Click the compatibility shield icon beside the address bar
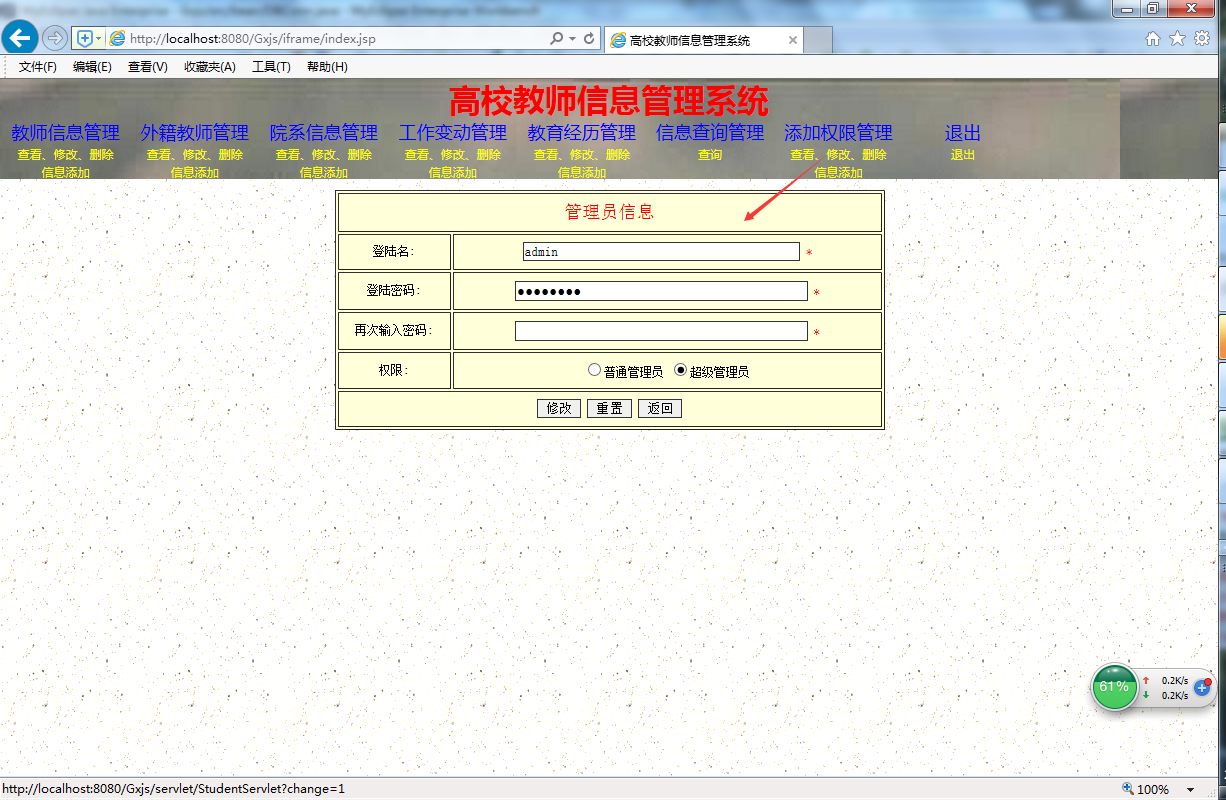Image resolution: width=1226 pixels, height=800 pixels. point(85,38)
